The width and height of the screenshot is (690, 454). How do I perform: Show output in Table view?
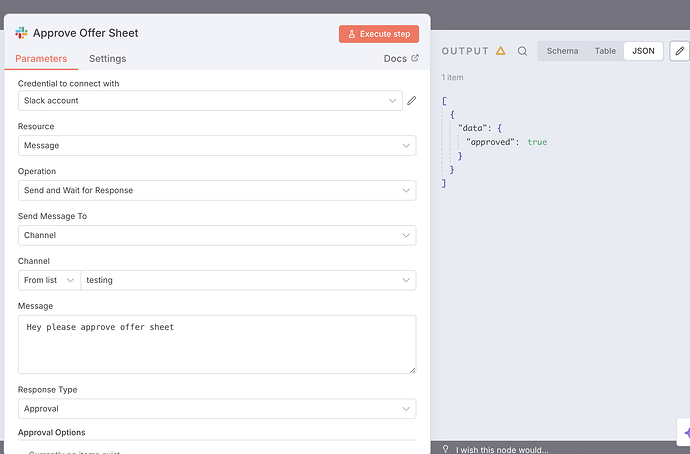(605, 51)
